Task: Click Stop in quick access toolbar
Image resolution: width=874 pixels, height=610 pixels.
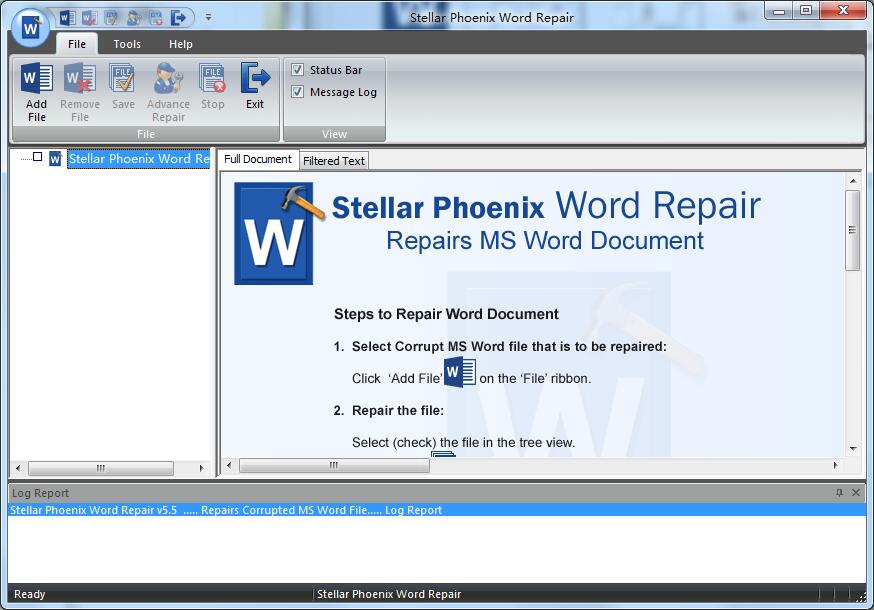Action: coord(156,18)
